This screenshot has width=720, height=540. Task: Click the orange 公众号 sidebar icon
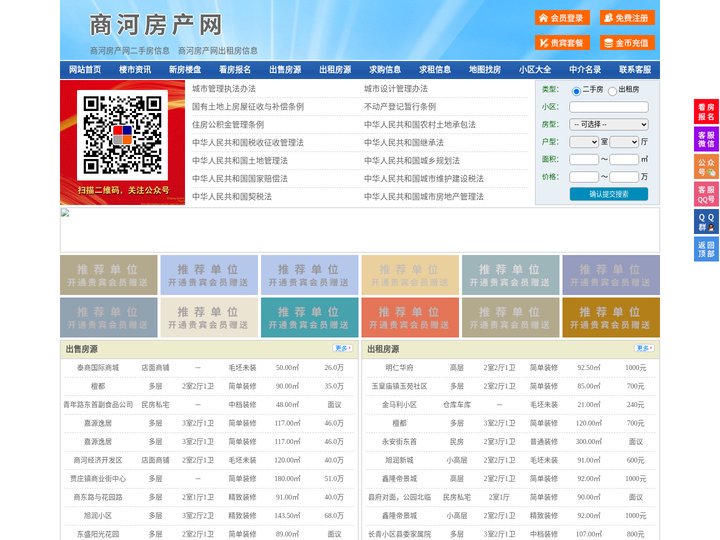(x=706, y=167)
